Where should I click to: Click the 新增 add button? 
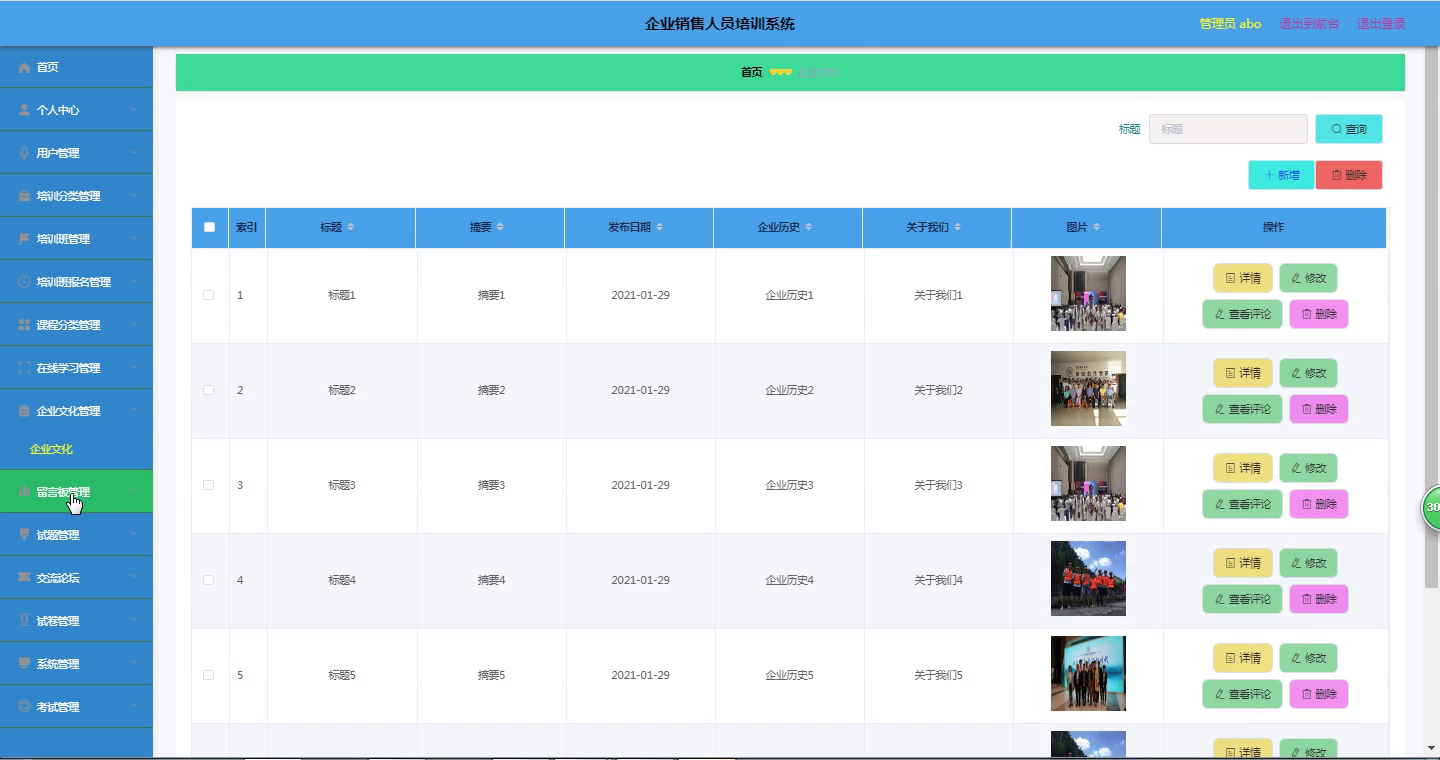pos(1281,175)
